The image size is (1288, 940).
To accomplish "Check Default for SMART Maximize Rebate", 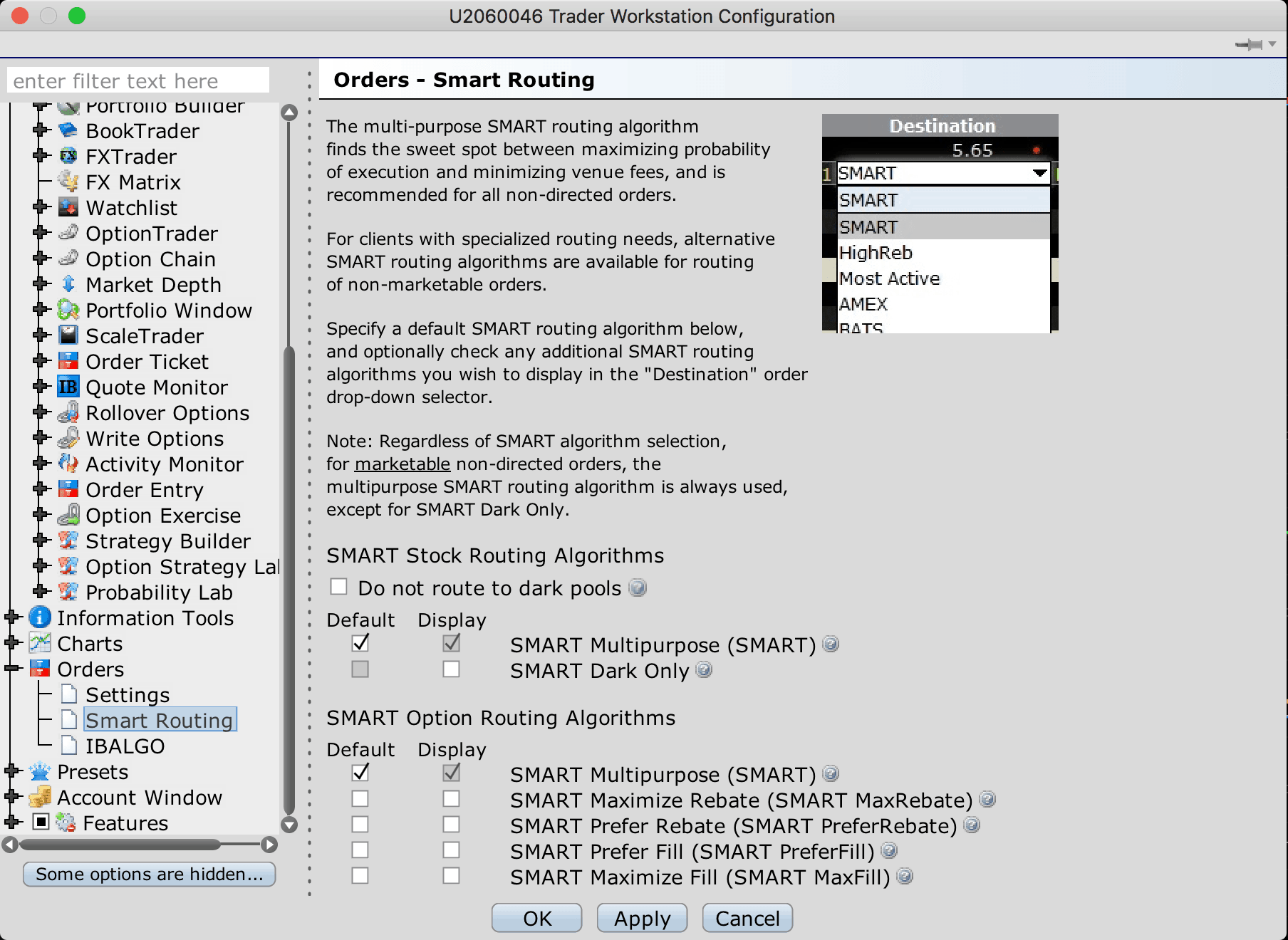I will coord(360,799).
